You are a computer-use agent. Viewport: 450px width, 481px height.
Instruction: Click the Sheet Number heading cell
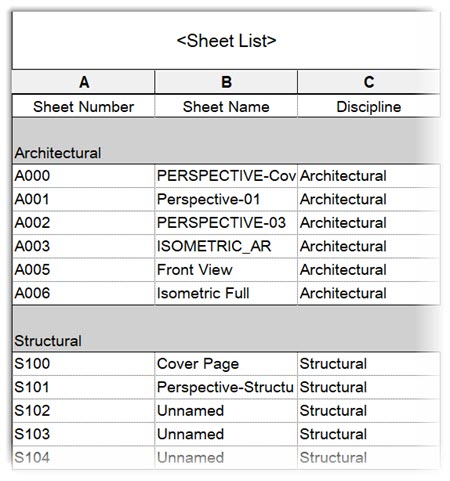[83, 106]
